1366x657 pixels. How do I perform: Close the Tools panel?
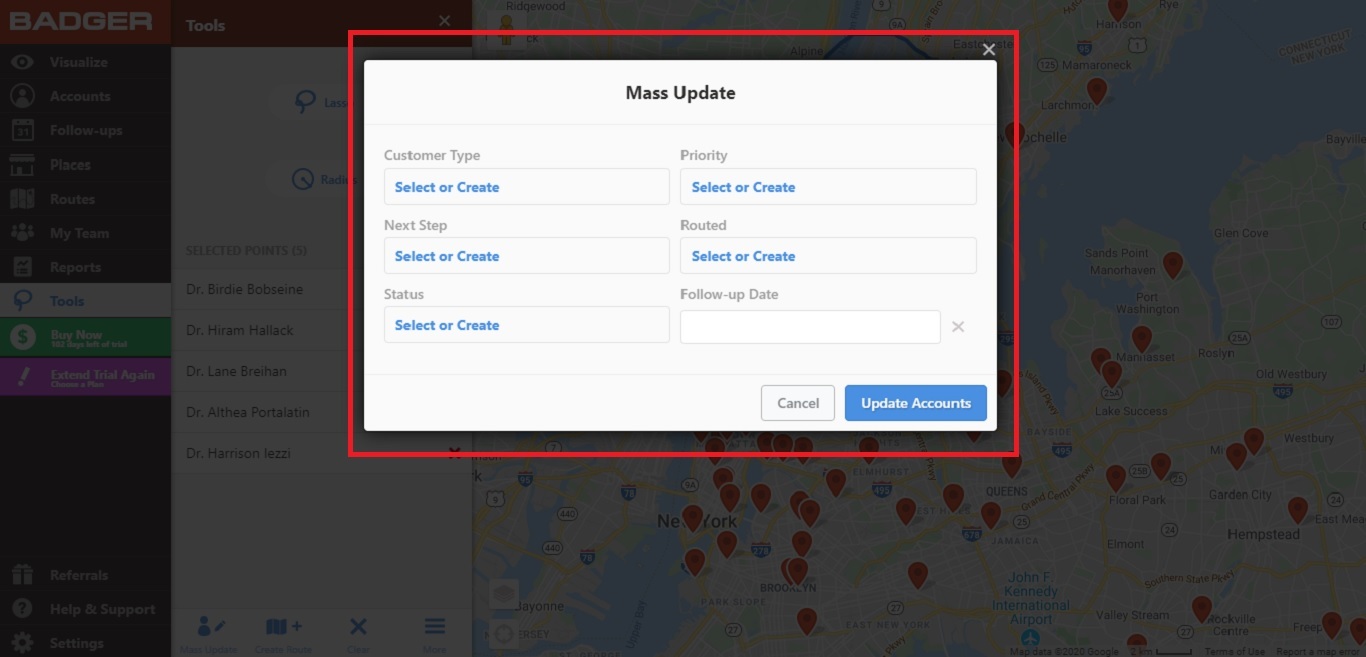(x=445, y=21)
